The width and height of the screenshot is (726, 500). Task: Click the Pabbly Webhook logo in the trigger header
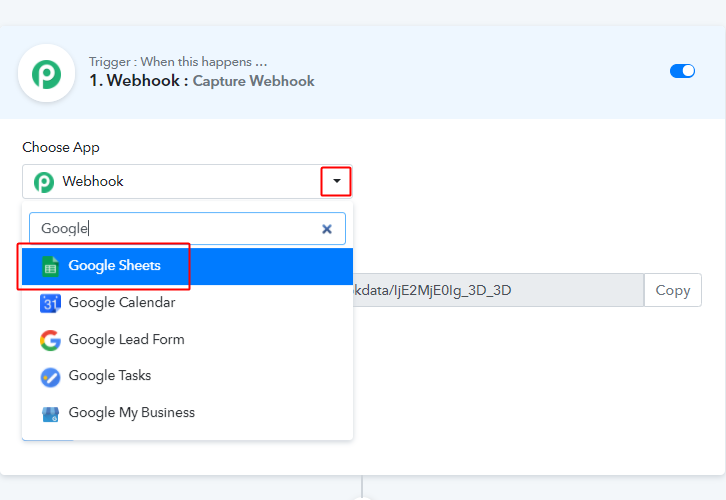point(46,74)
